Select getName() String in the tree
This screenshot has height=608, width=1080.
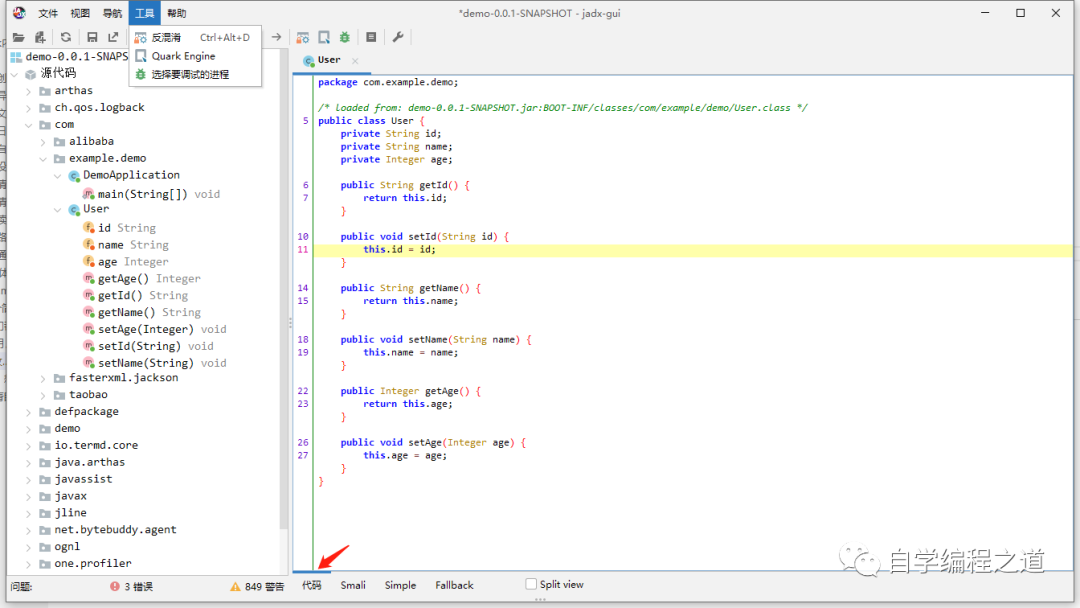point(149,313)
